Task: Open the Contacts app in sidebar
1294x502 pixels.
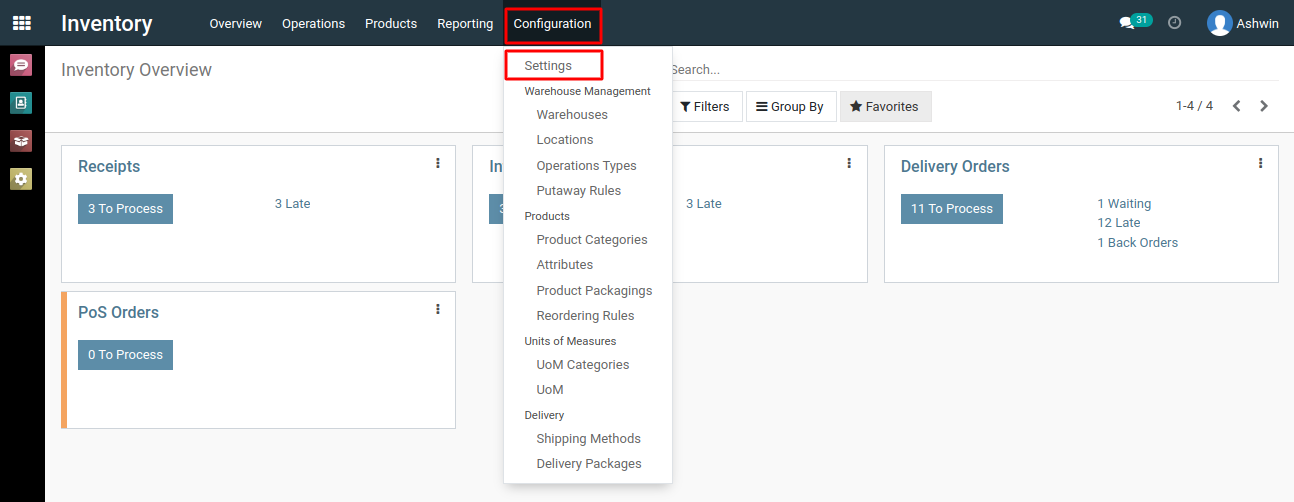Action: (x=21, y=103)
